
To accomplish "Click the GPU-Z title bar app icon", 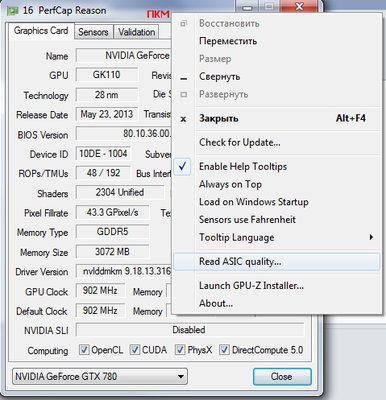I will tap(12, 11).
